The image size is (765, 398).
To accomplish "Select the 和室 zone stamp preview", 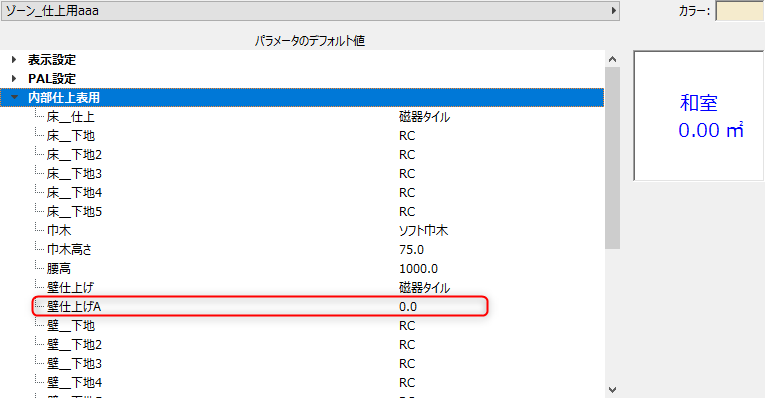I will pos(699,116).
